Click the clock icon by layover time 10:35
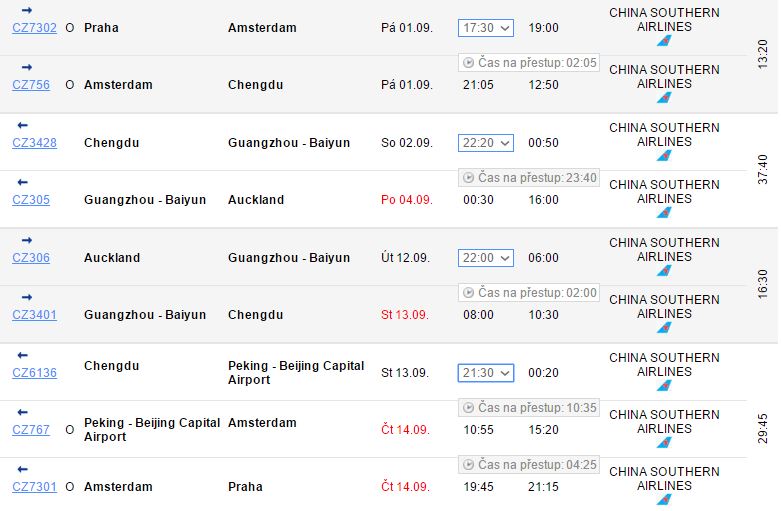 [x=469, y=408]
